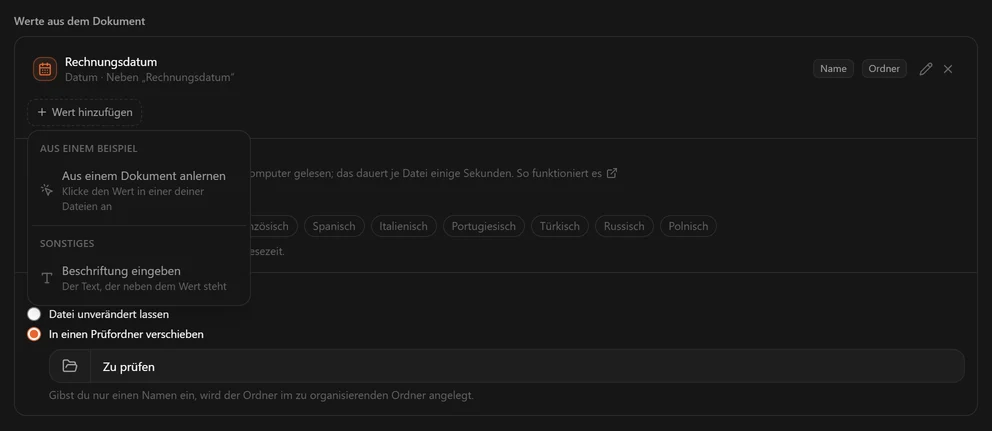Select Datei unverändert lassen radio option

coord(98,314)
